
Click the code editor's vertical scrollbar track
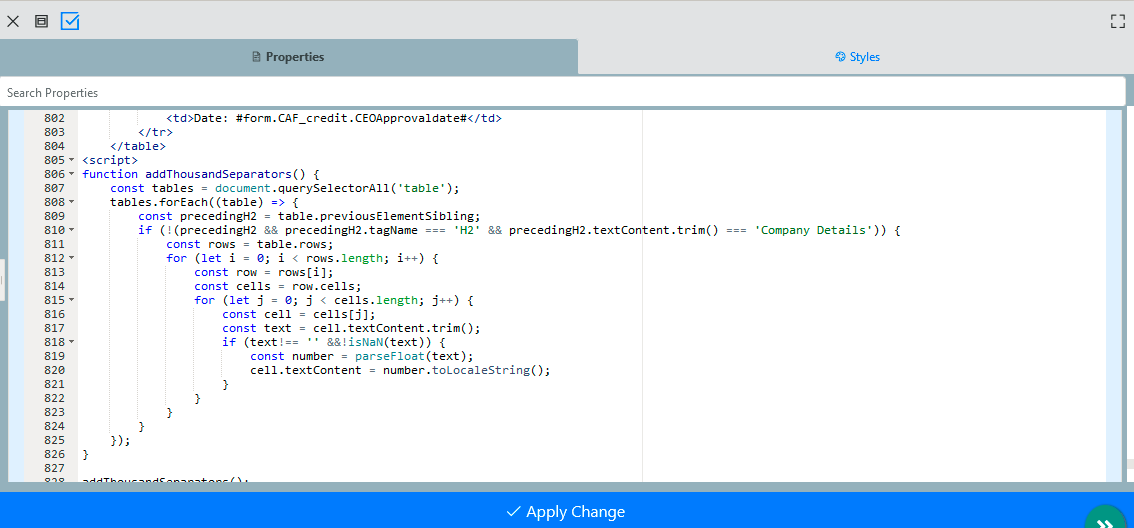(1114, 300)
